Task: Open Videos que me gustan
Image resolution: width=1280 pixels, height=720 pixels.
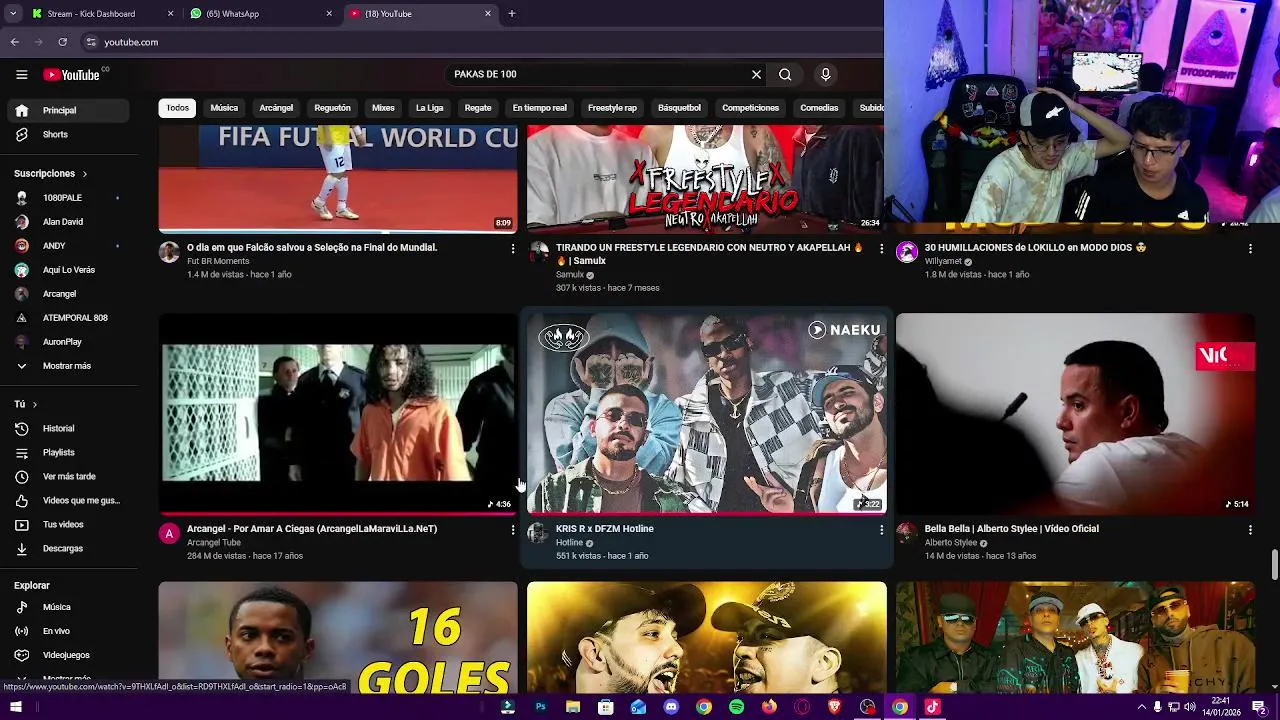Action: [x=69, y=501]
